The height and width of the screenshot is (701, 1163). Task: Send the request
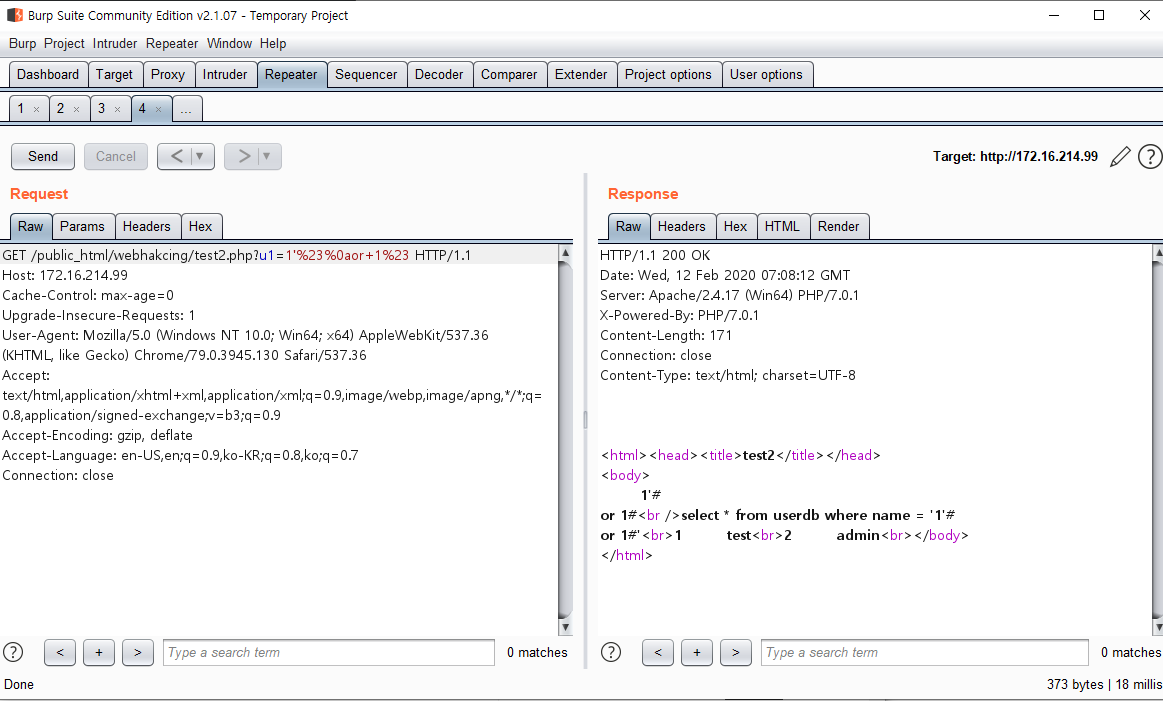(43, 157)
